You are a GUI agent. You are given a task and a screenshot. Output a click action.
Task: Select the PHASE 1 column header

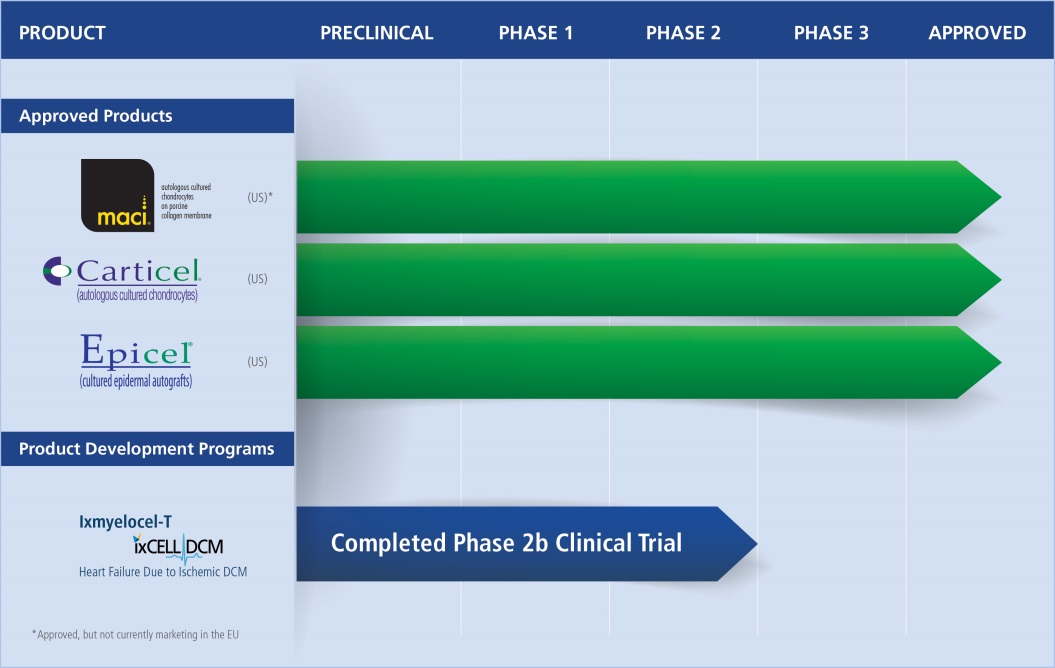point(535,33)
